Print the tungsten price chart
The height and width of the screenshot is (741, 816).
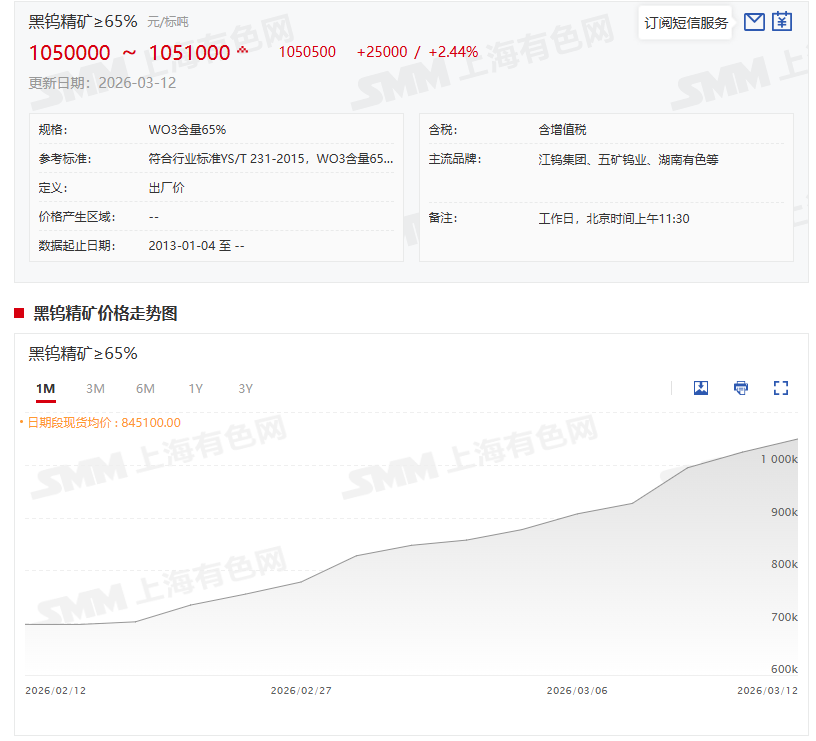coord(741,388)
